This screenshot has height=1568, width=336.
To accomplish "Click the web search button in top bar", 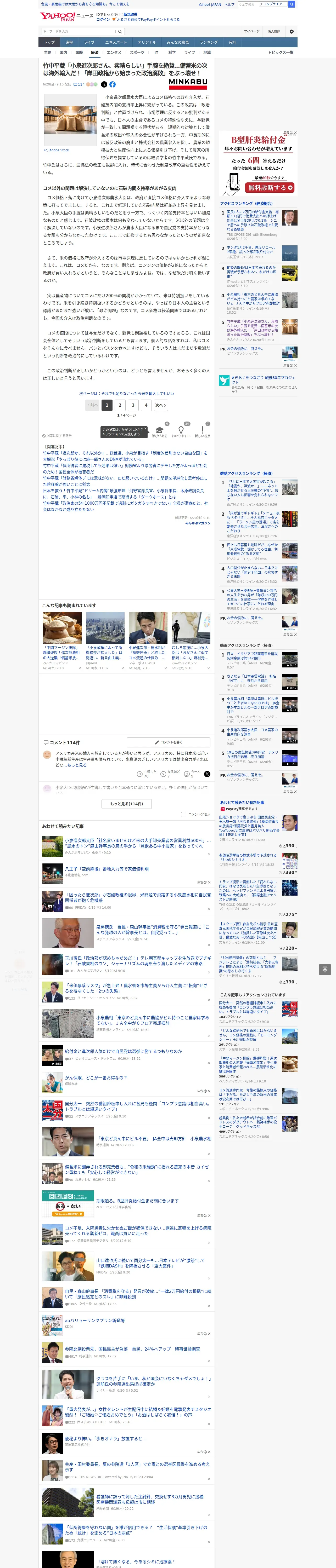I will click(292, 4).
